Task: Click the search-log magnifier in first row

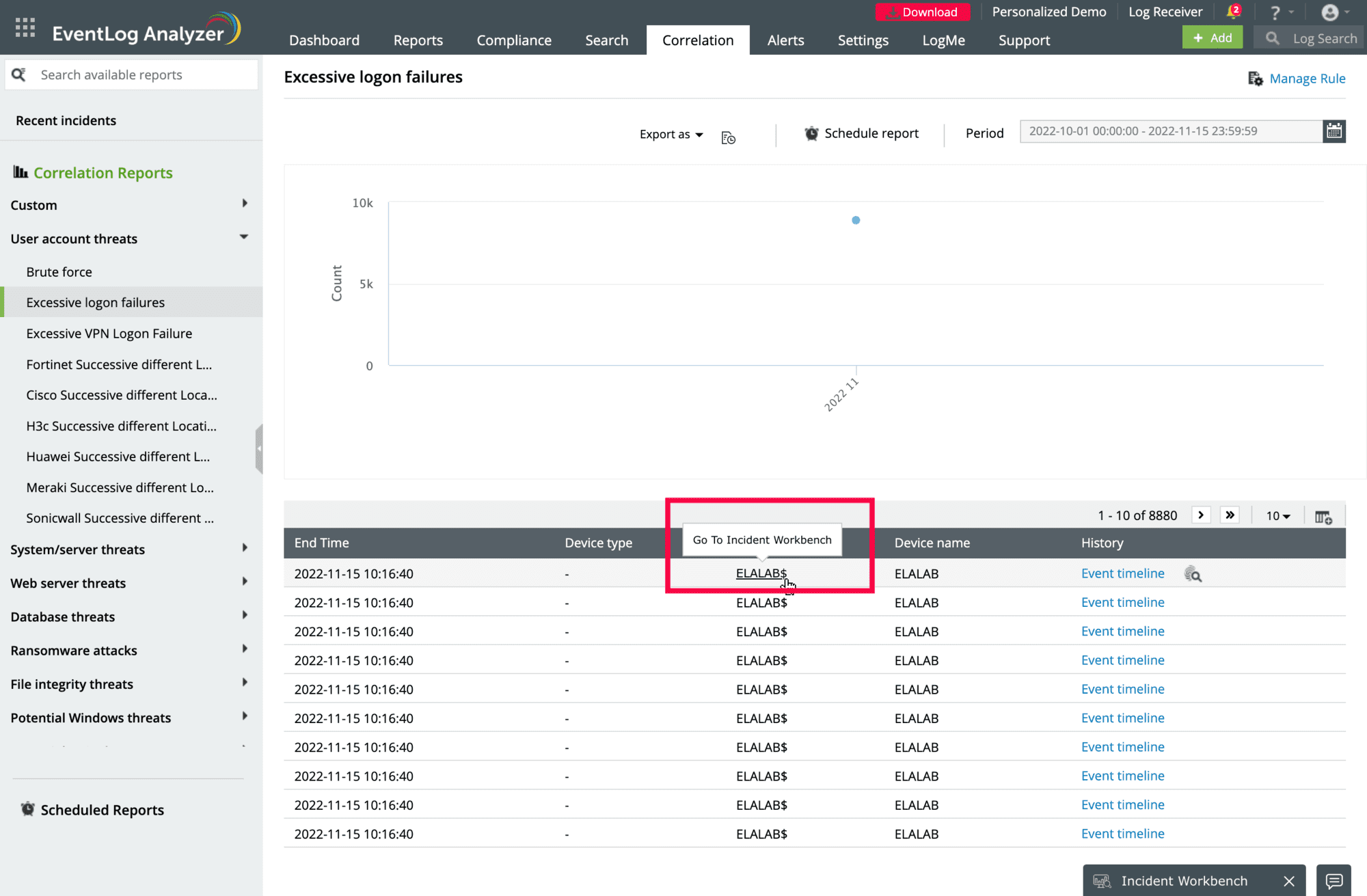Action: pos(1193,575)
